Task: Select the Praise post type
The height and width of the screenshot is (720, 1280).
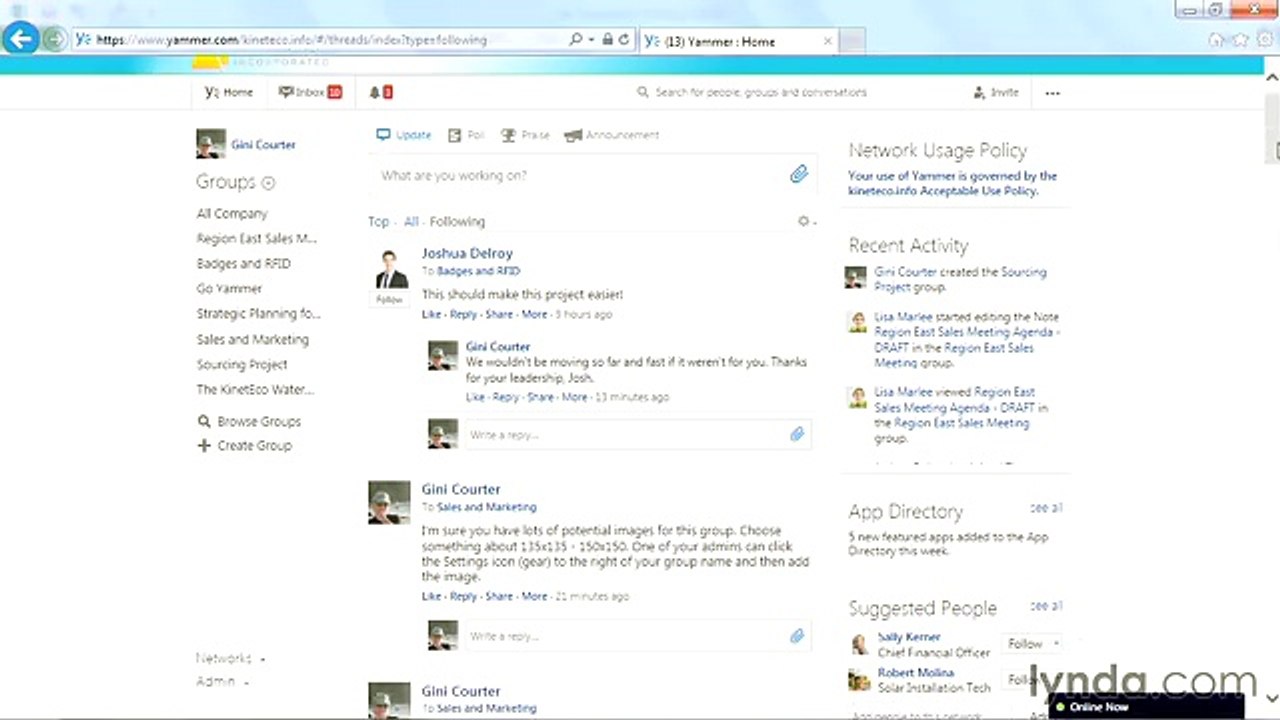Action: [x=525, y=135]
